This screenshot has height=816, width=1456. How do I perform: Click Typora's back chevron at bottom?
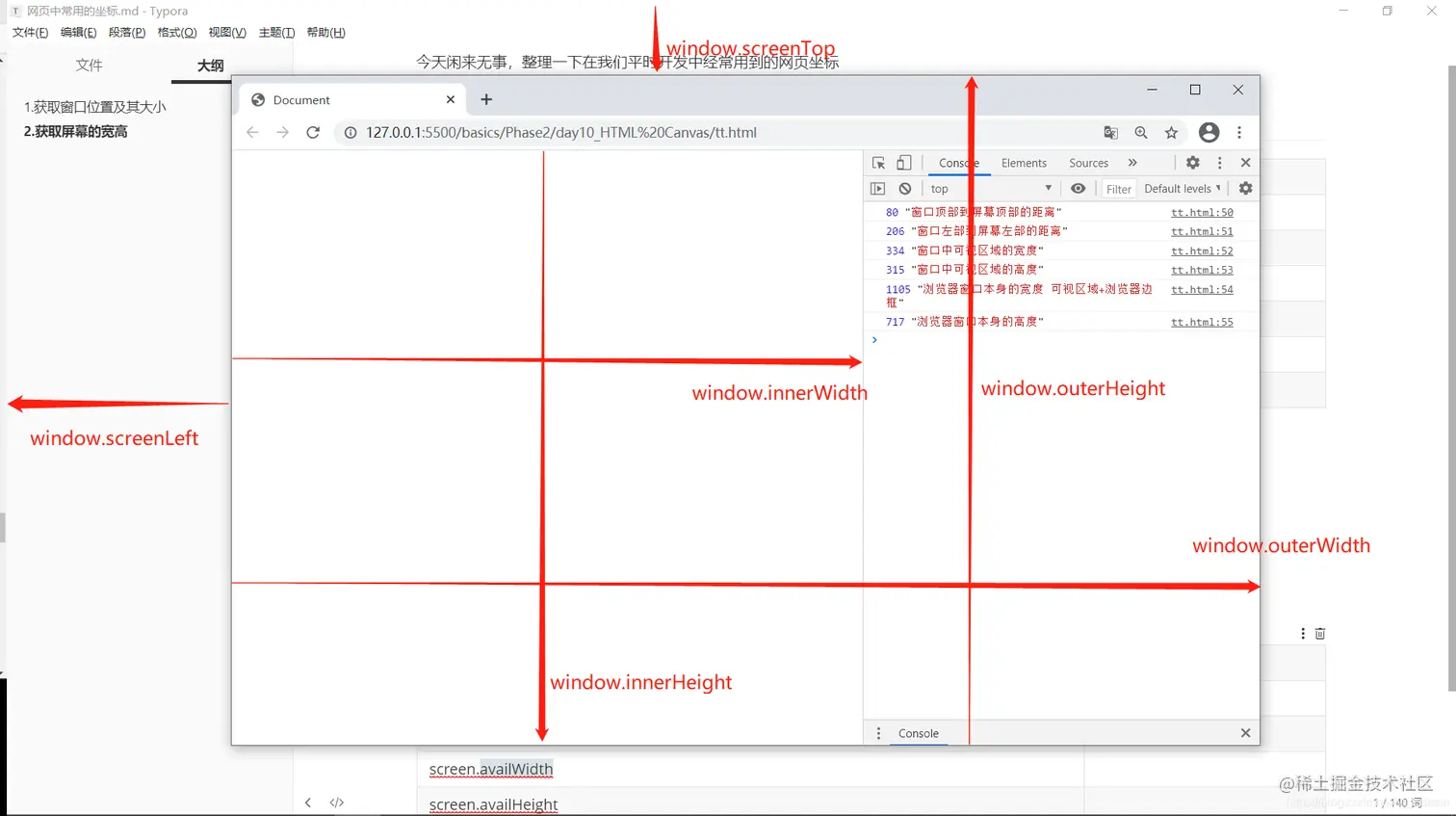308,803
